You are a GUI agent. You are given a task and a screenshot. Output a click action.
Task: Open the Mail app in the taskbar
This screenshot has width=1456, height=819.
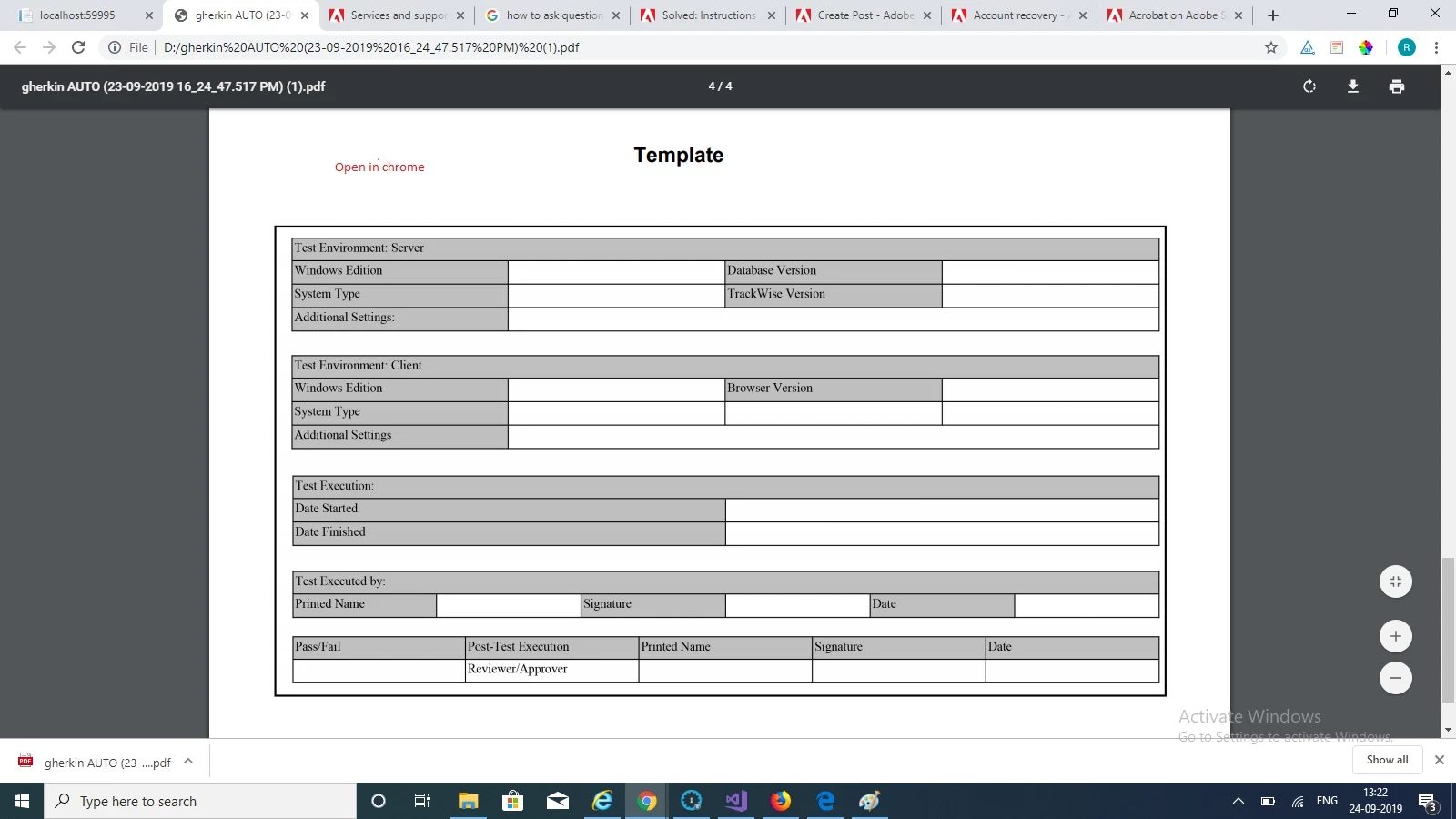[x=557, y=801]
